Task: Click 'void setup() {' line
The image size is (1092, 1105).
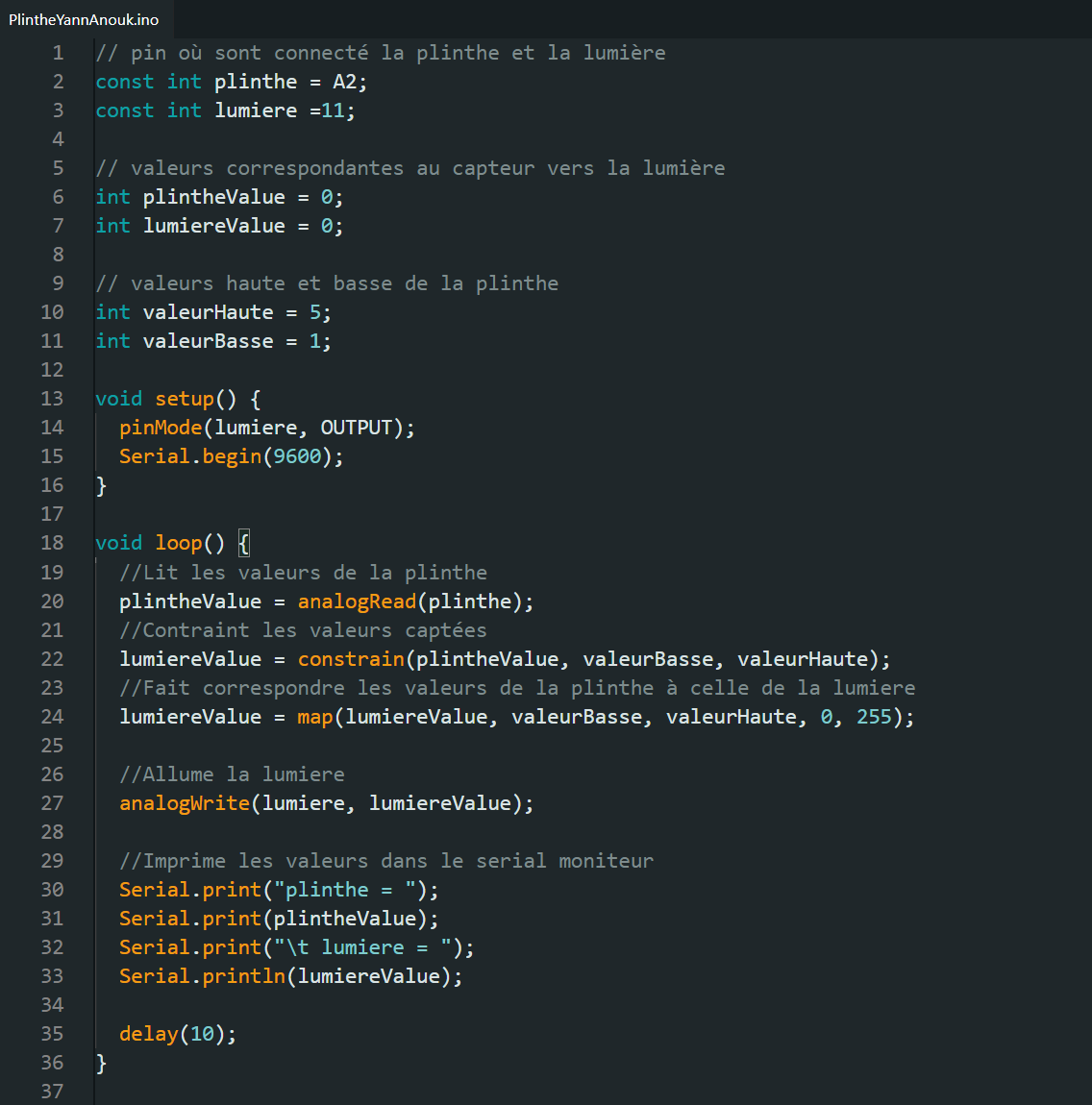Action: pos(179,399)
